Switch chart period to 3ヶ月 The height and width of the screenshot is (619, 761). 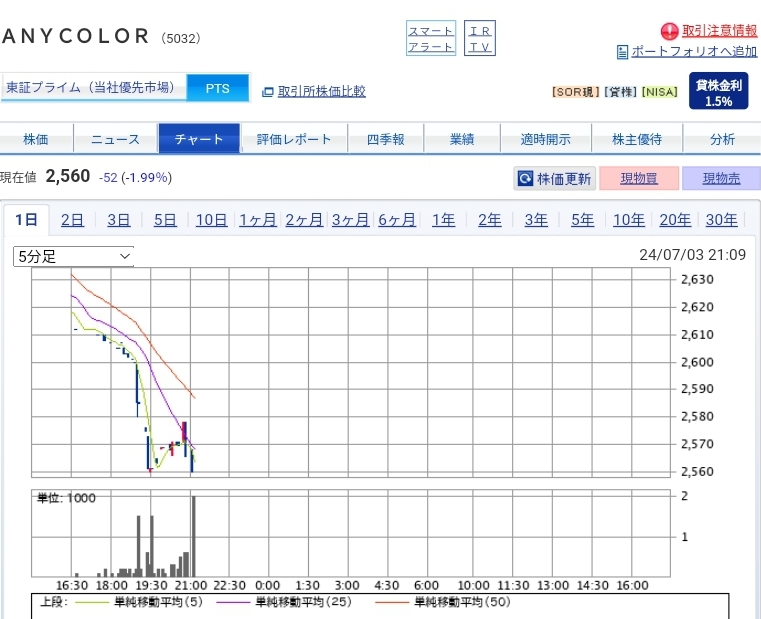pyautogui.click(x=350, y=220)
